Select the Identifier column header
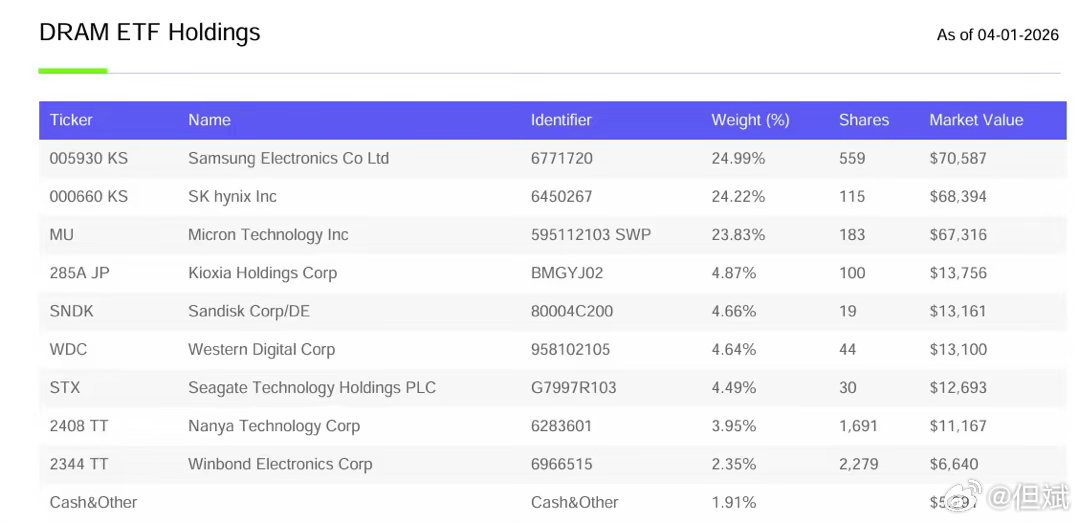This screenshot has width=1080, height=523. click(x=561, y=120)
